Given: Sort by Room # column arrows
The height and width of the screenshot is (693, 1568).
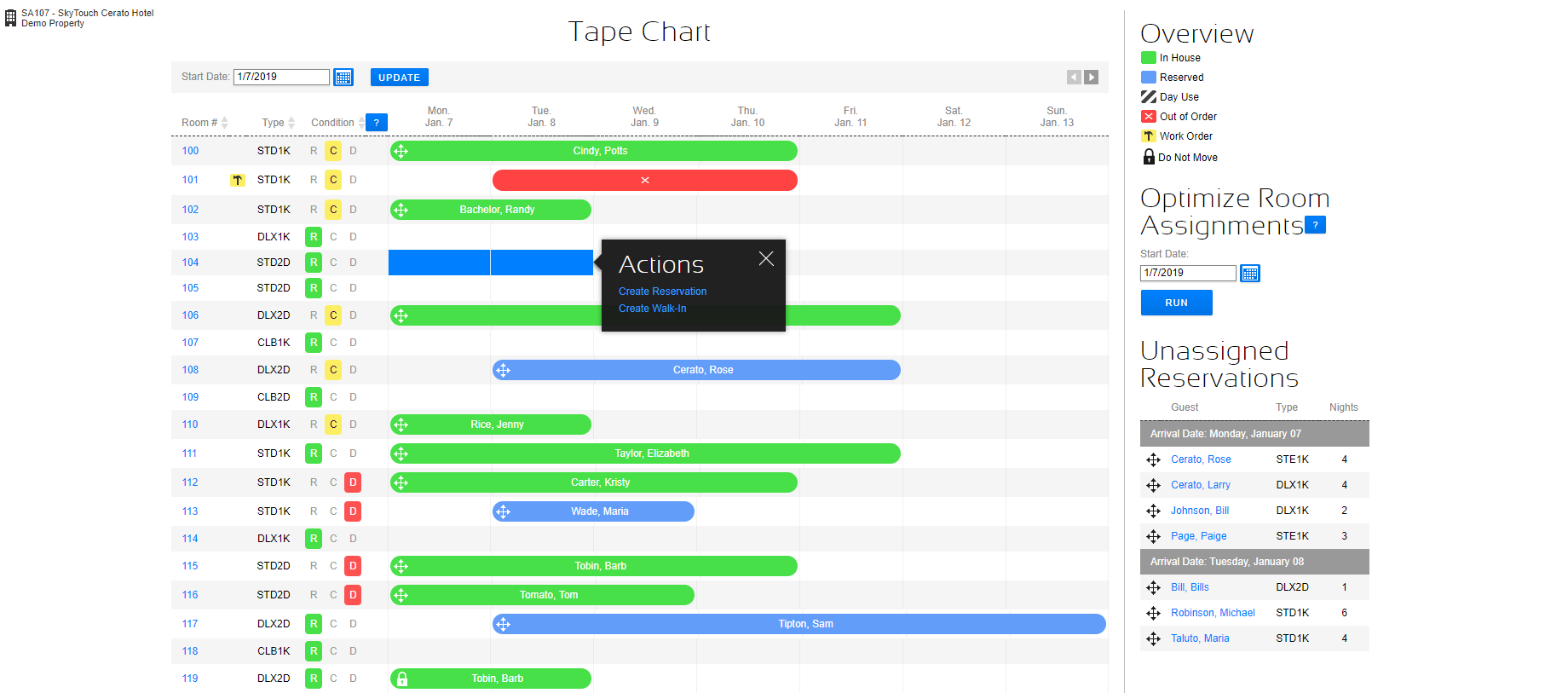Looking at the screenshot, I should point(224,123).
